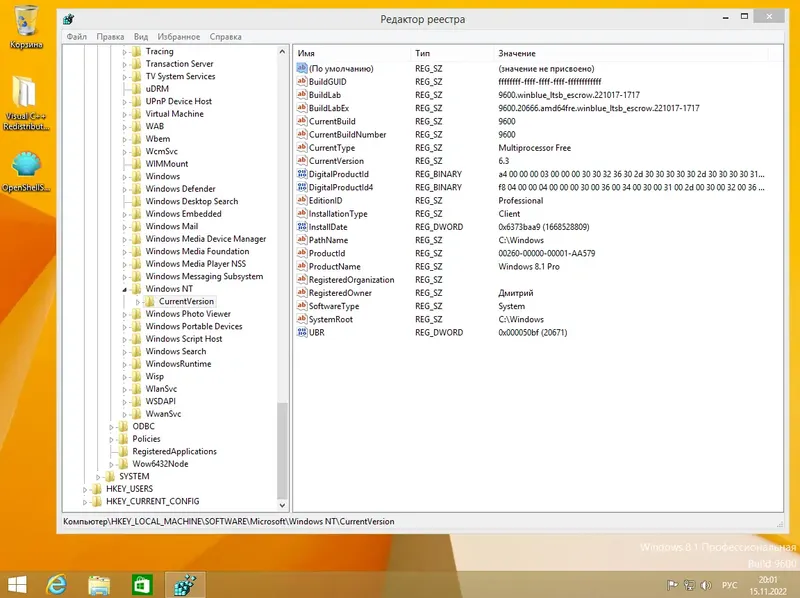The height and width of the screenshot is (598, 800).
Task: Click the tree pane scroll-up arrow
Action: click(x=282, y=52)
